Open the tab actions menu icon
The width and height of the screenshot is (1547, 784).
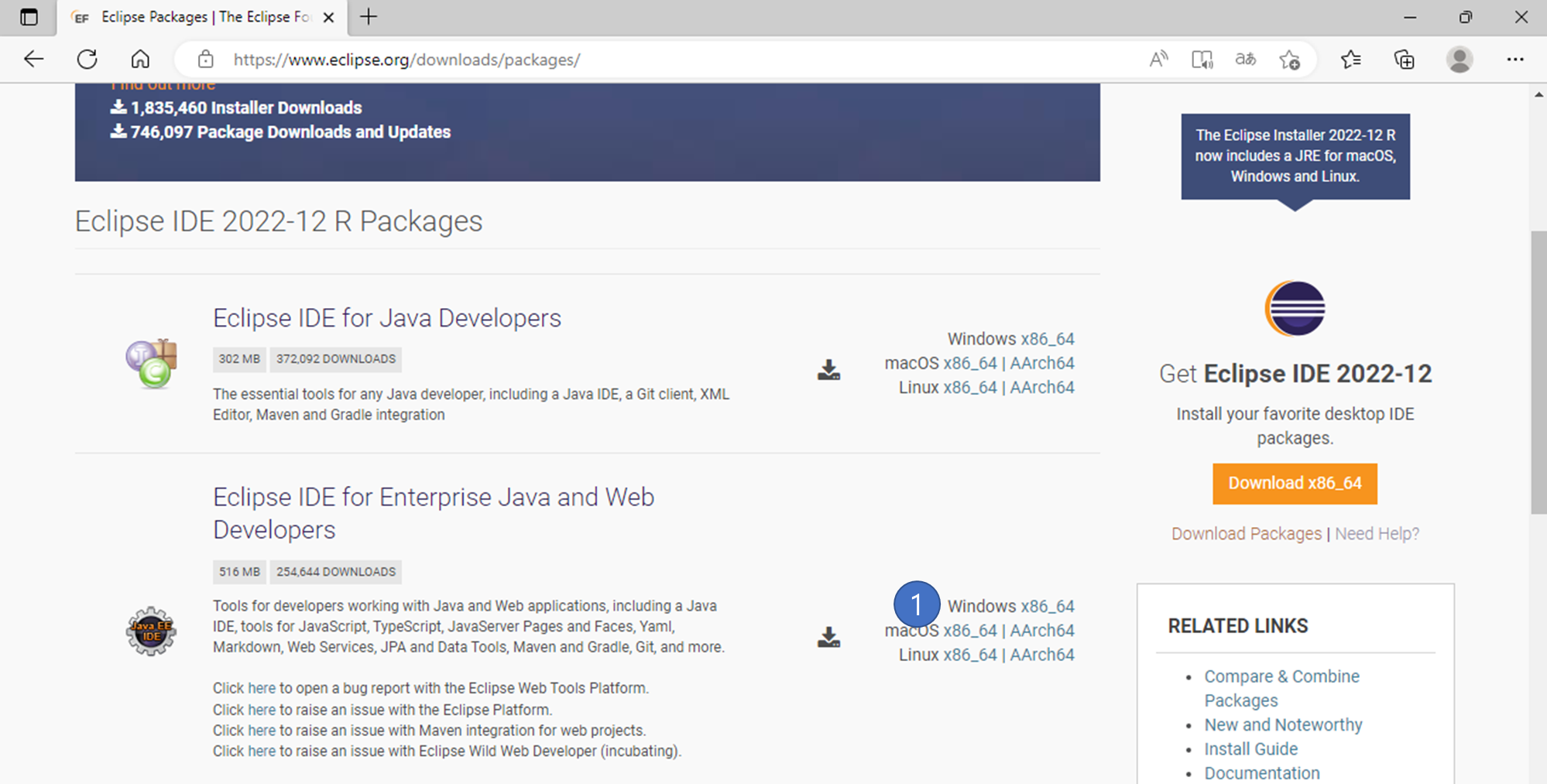29,17
